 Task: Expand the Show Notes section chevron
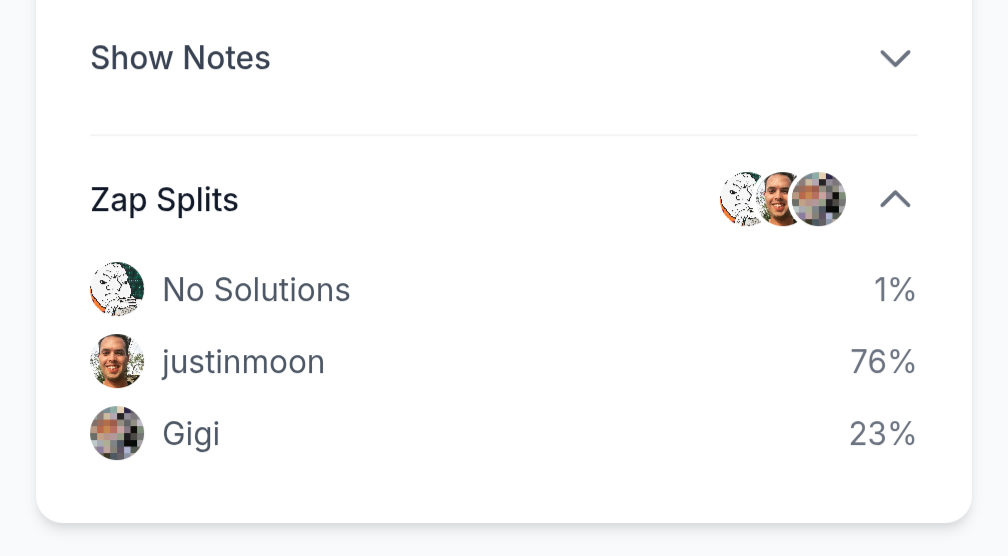click(895, 58)
